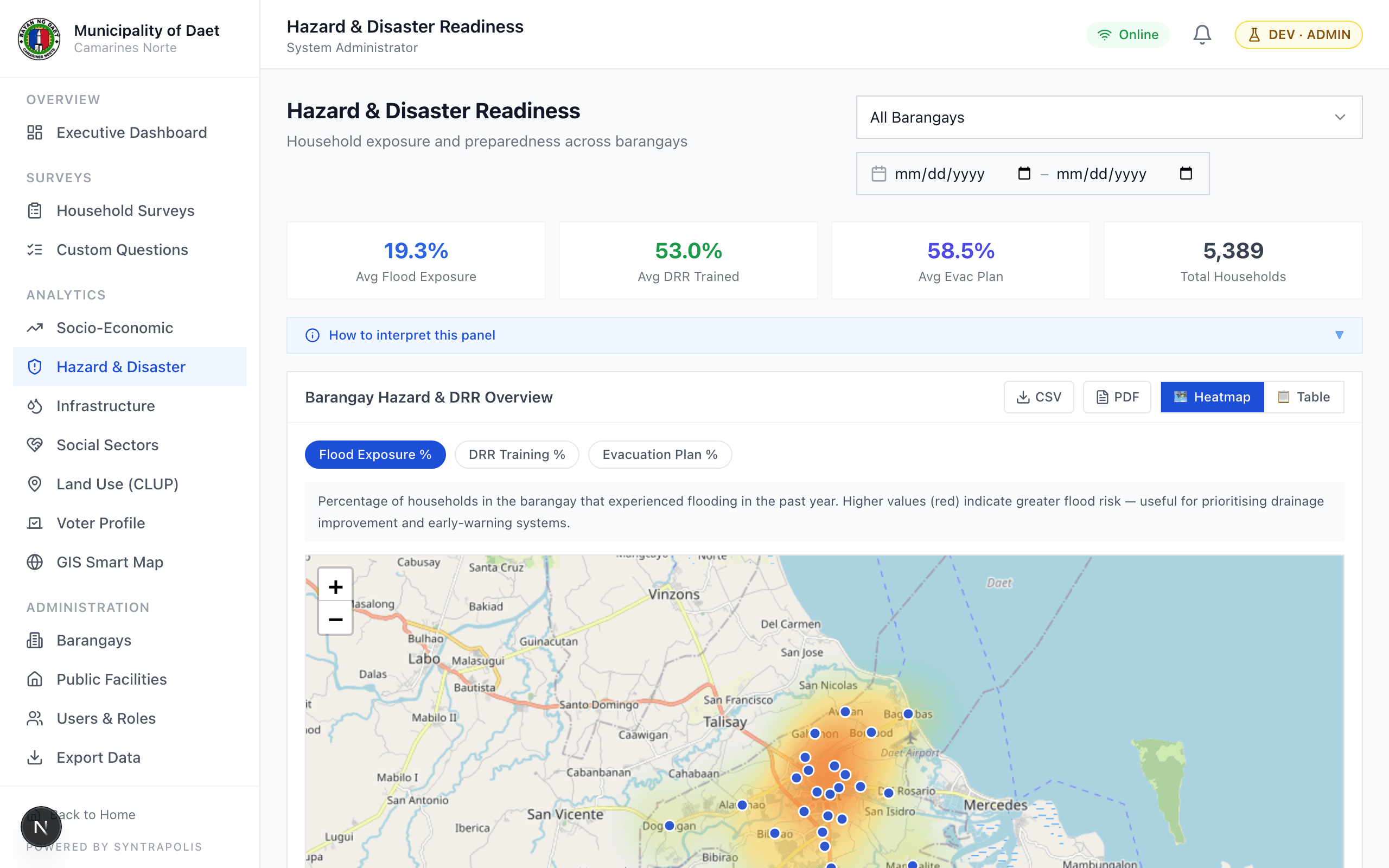Image resolution: width=1389 pixels, height=868 pixels.
Task: Download the overview as CSV
Action: 1038,397
